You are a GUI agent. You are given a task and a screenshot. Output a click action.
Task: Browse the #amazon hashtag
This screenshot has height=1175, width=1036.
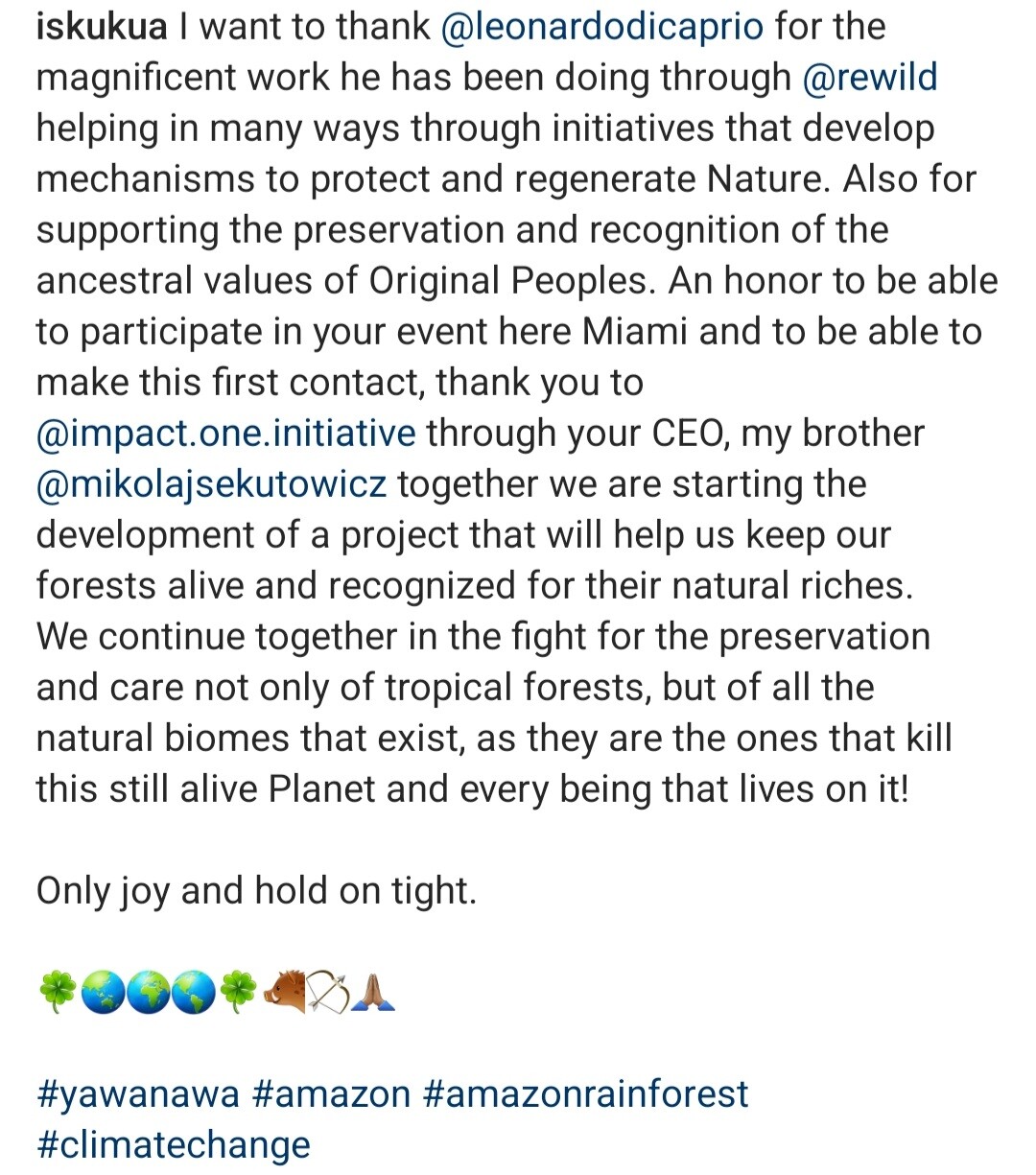(x=331, y=1093)
